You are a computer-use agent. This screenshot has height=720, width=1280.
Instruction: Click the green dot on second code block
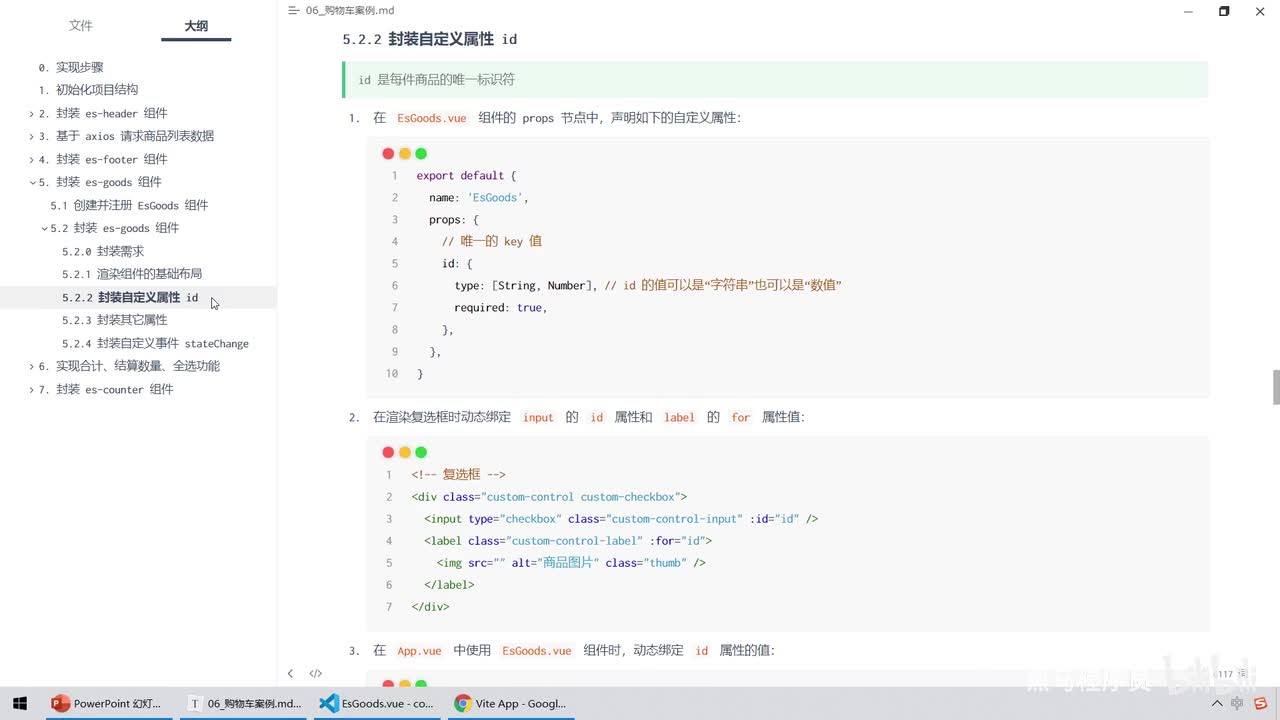coord(421,453)
